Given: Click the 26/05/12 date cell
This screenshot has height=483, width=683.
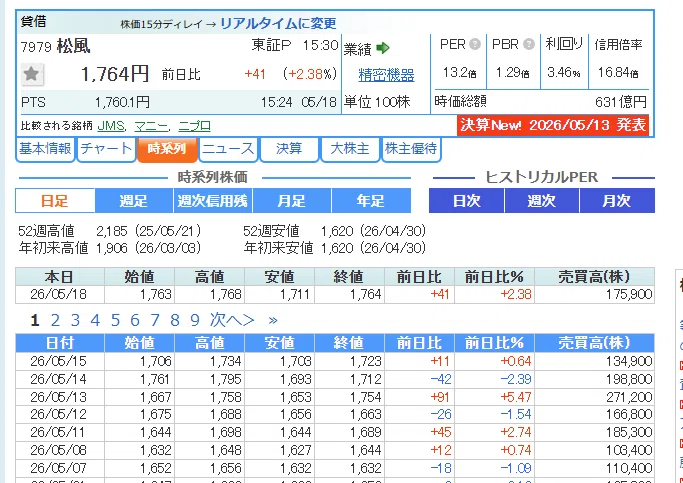Looking at the screenshot, I should pos(58,414).
